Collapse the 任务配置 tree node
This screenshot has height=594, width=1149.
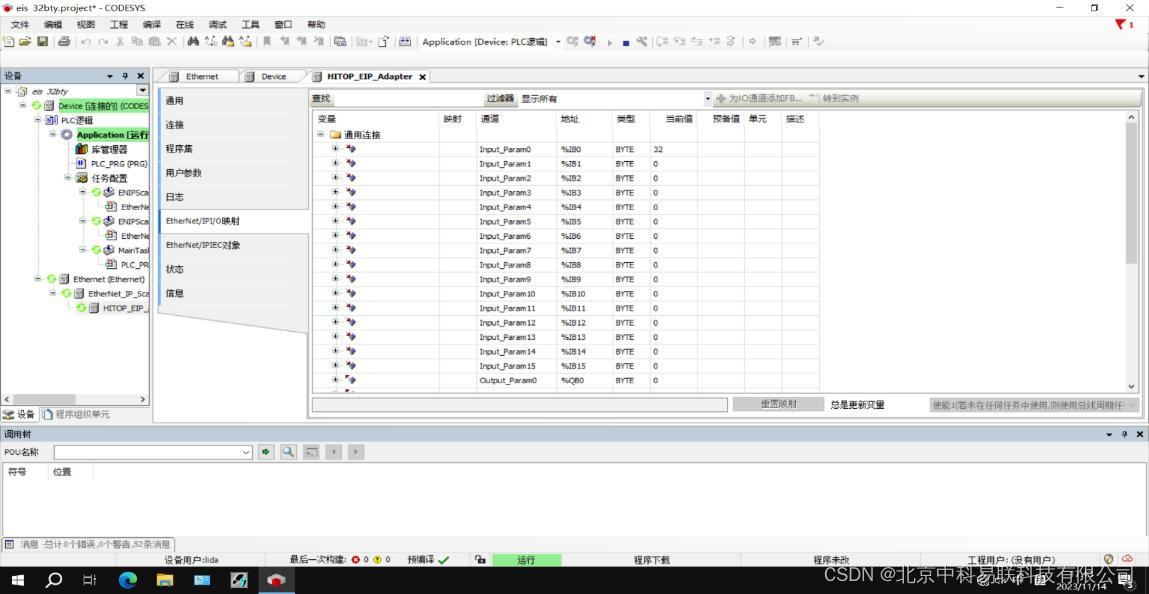point(67,178)
